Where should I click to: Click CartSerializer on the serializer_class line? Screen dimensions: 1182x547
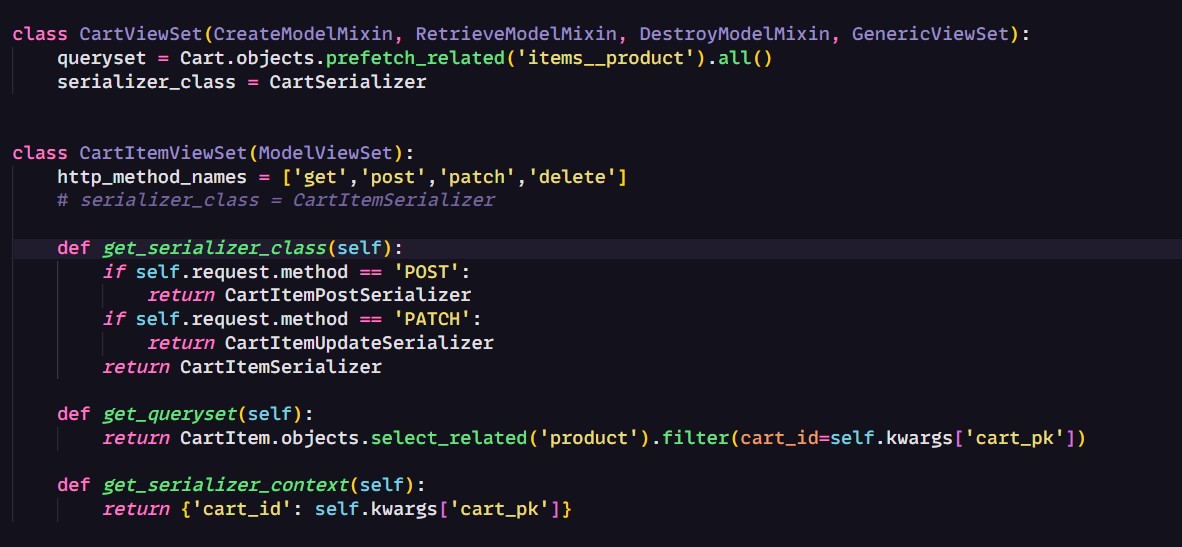point(348,81)
